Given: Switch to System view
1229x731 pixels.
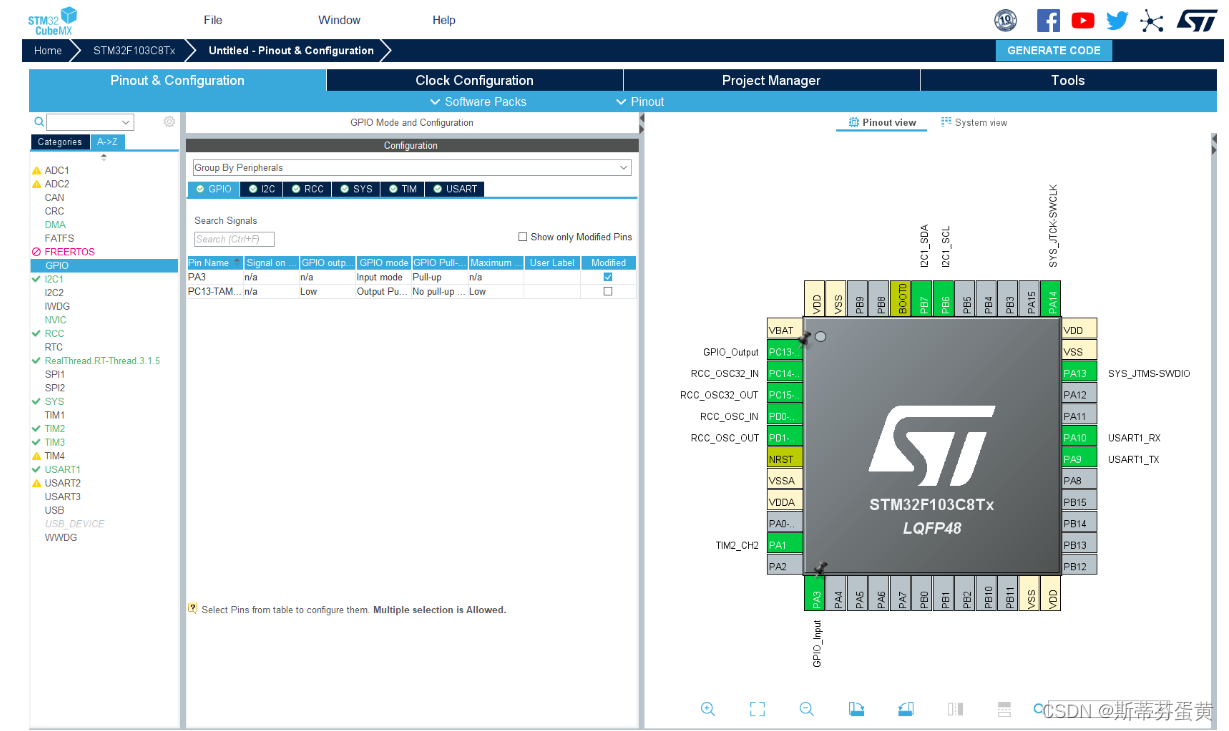Looking at the screenshot, I should (x=974, y=123).
